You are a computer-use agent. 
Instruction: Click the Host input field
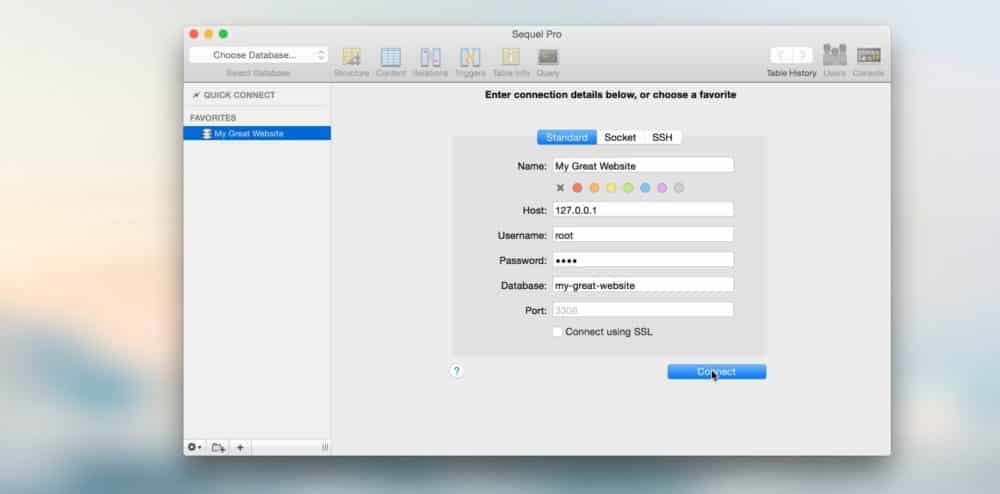pyautogui.click(x=642, y=210)
